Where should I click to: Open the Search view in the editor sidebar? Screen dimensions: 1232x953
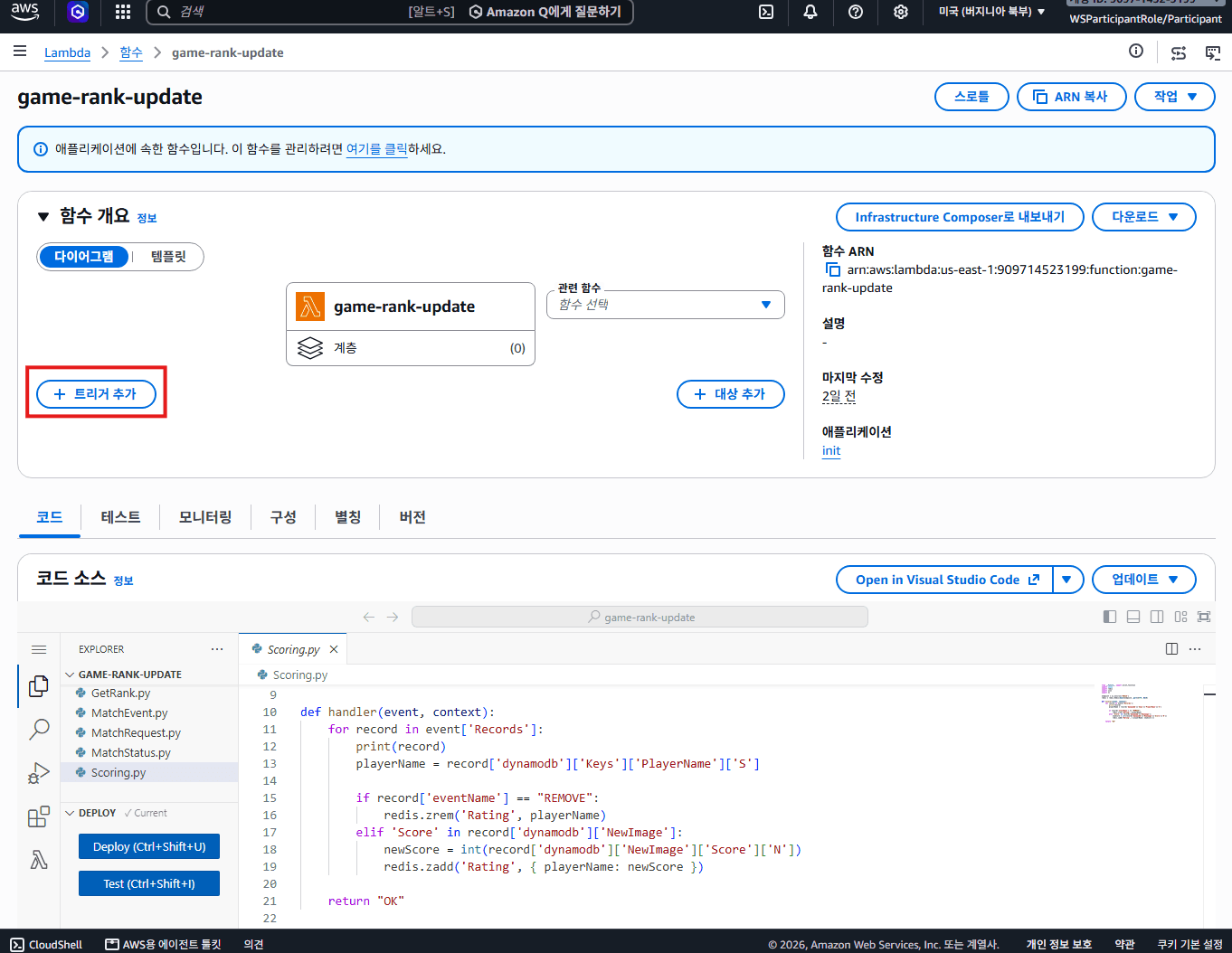click(39, 729)
